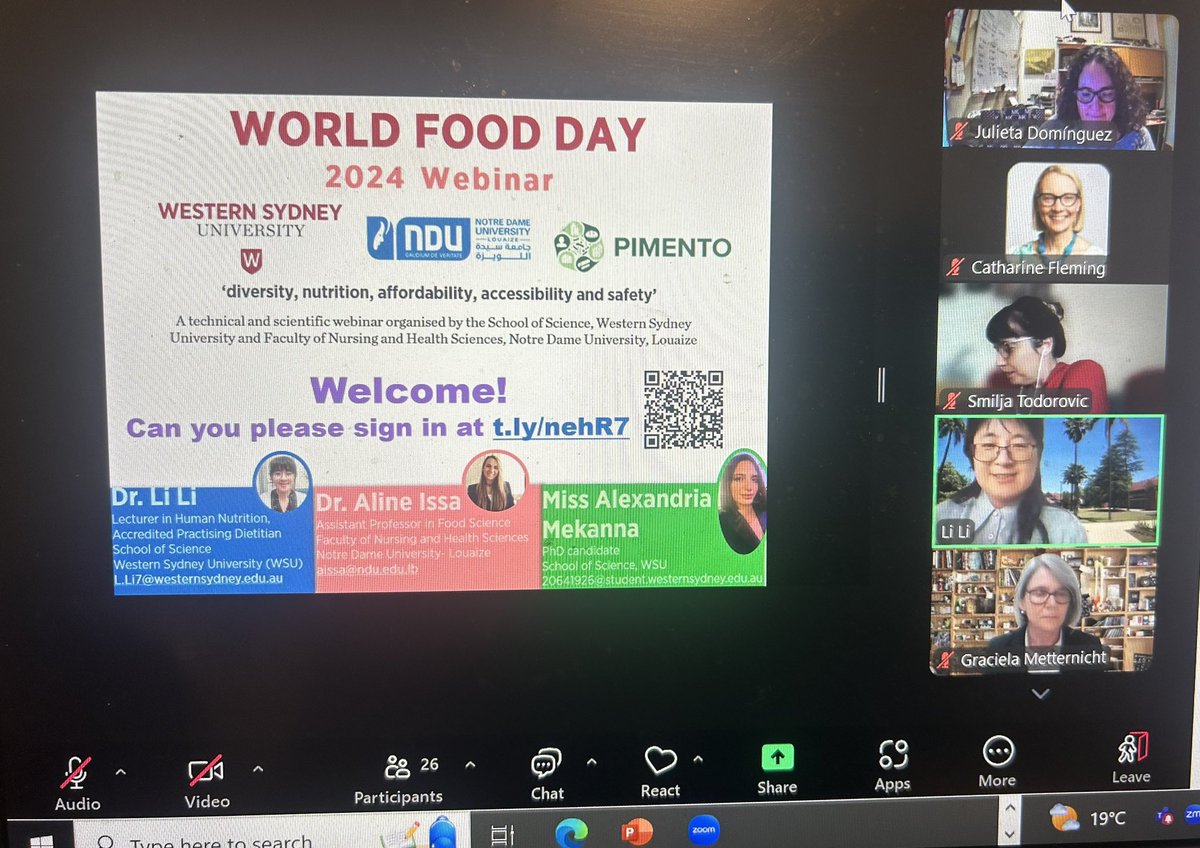Click the muted mic icon on Graciela Metternicht
This screenshot has width=1200, height=848.
coord(946,661)
